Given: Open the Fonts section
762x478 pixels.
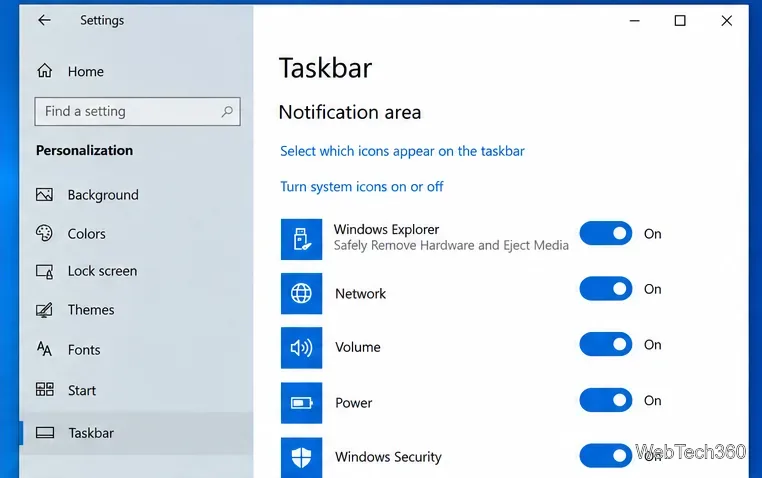Looking at the screenshot, I should [84, 350].
